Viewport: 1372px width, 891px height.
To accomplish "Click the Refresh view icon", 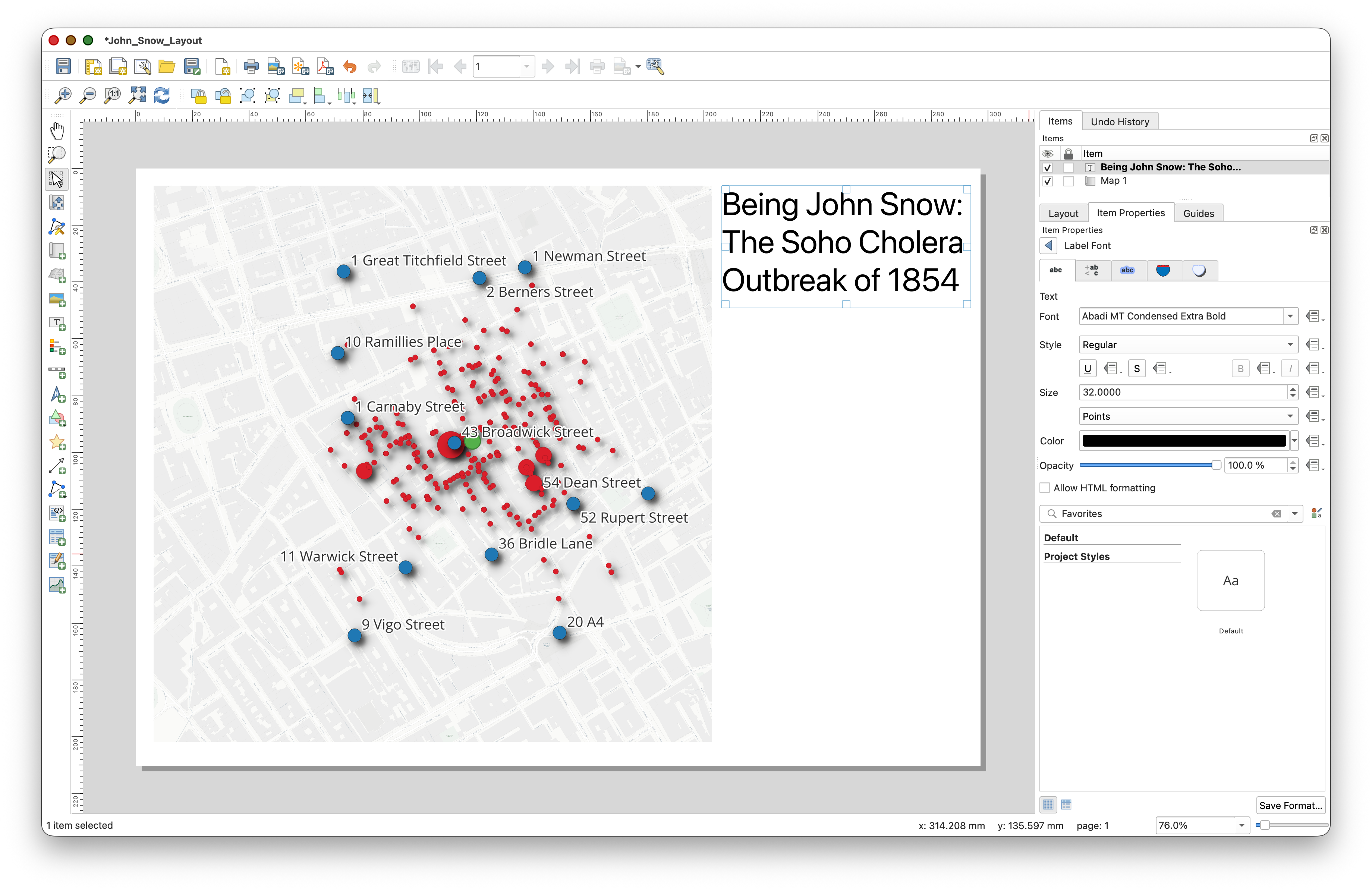I will [x=162, y=95].
